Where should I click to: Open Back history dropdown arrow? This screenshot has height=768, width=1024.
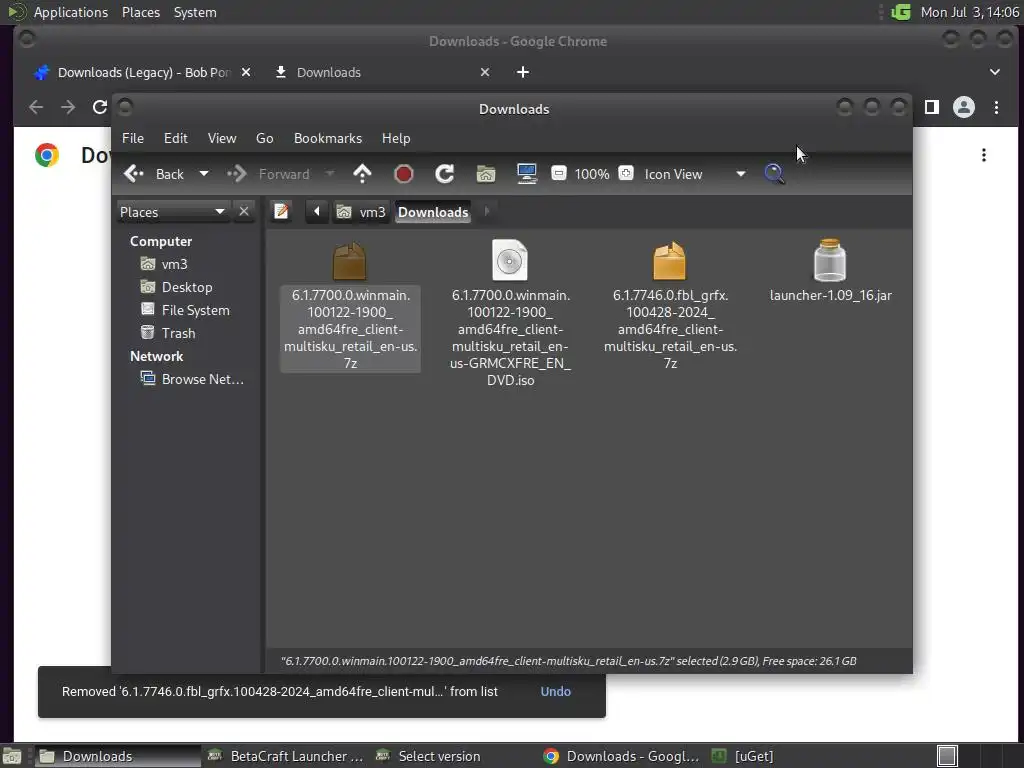click(x=204, y=174)
